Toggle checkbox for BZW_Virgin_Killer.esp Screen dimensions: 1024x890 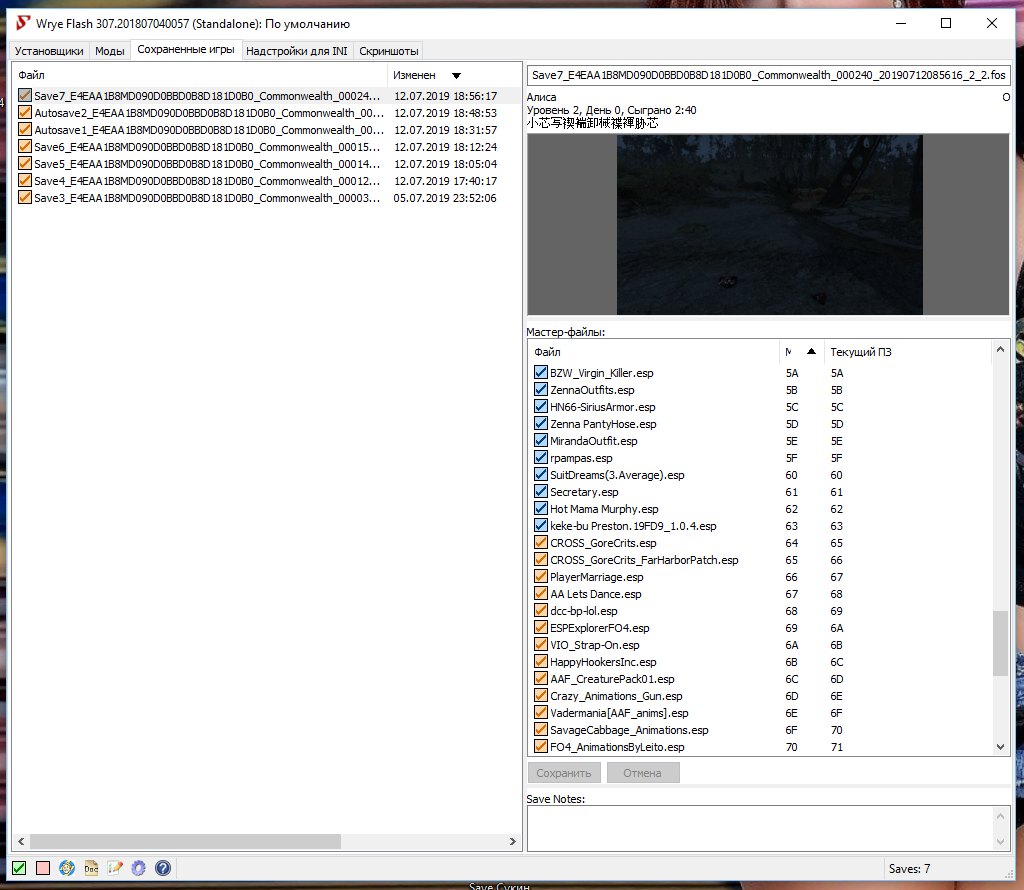[541, 373]
